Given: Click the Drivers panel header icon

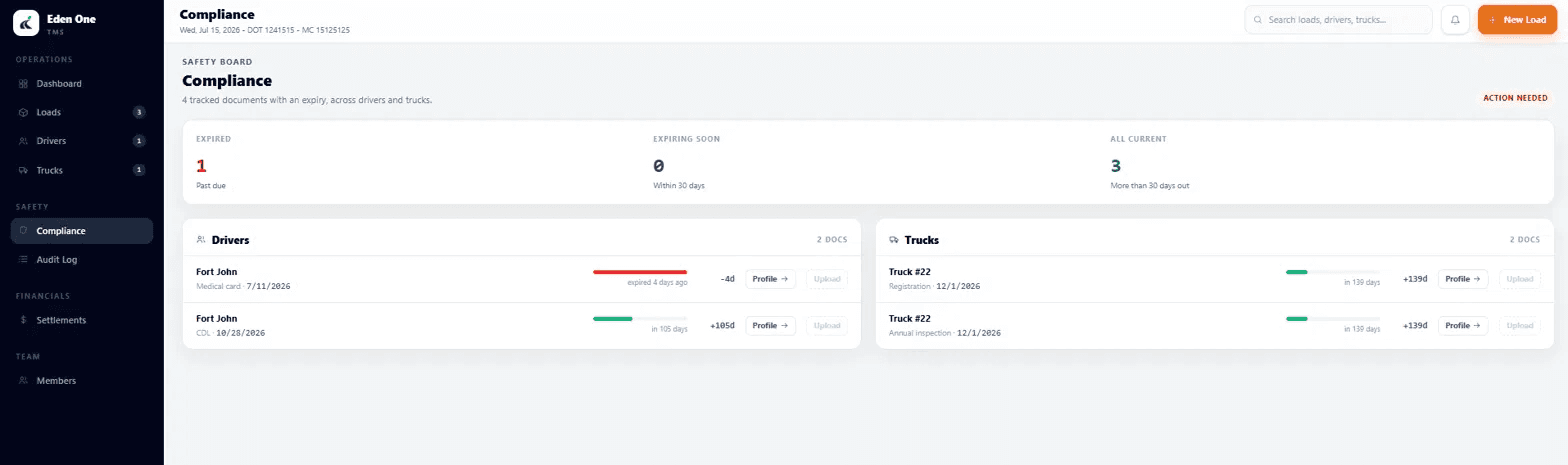Looking at the screenshot, I should (x=201, y=240).
